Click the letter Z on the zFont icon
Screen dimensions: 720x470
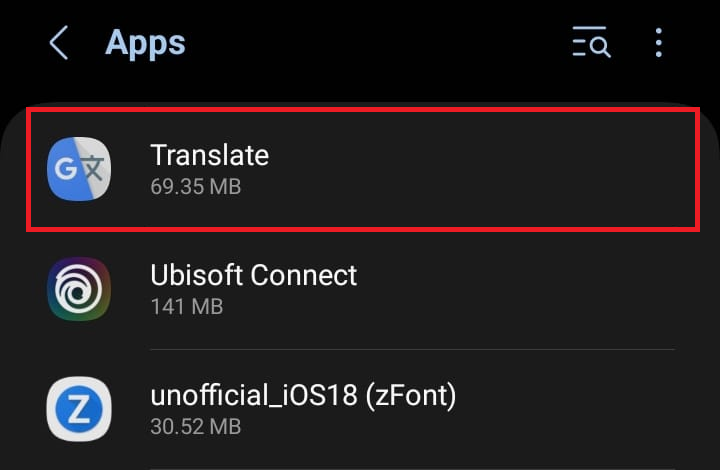coord(79,410)
